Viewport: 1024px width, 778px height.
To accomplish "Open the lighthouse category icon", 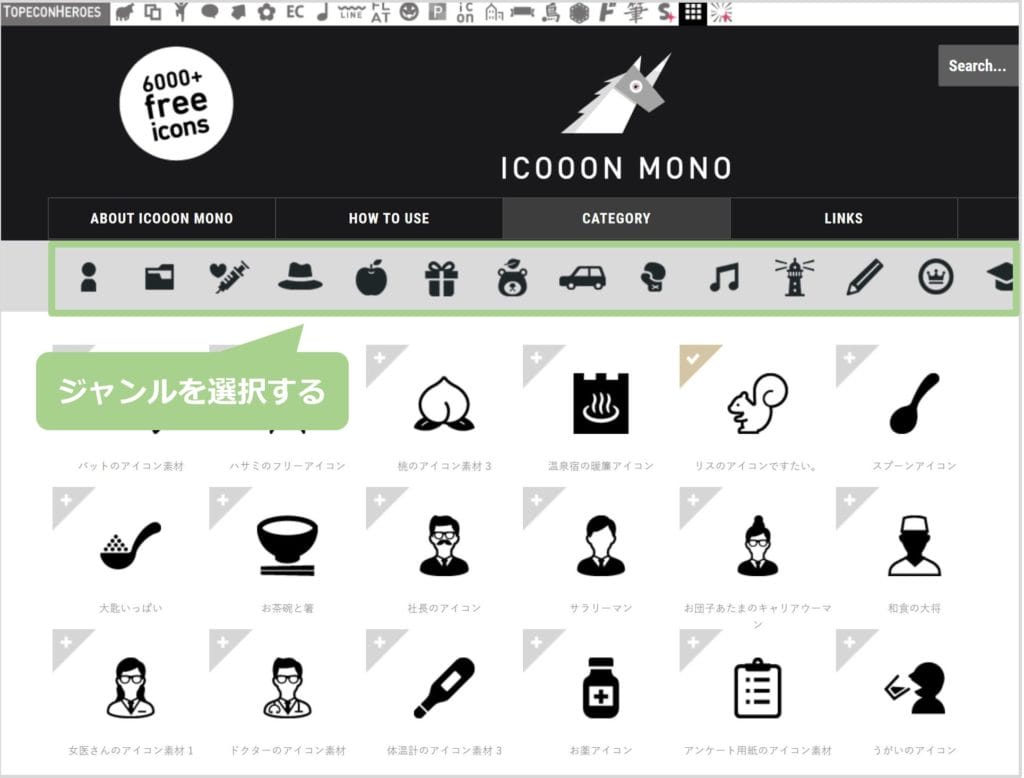I will (795, 277).
